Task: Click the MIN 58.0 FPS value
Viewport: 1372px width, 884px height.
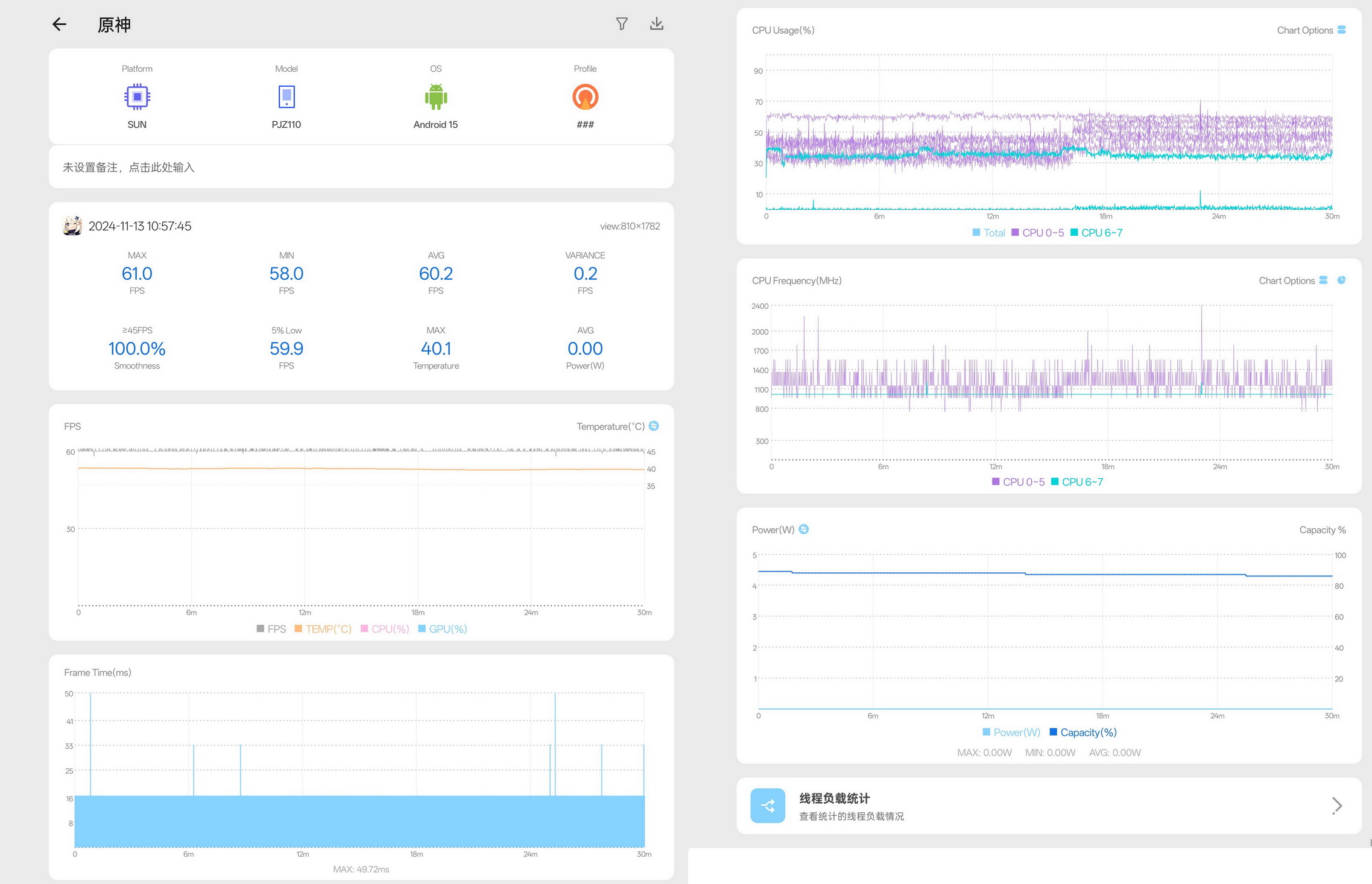Action: [286, 274]
